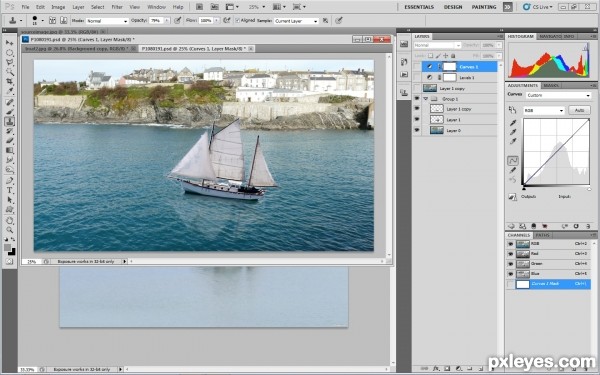Screen dimensions: 600x375
Task: Open the Filter menu
Action: 117,7
